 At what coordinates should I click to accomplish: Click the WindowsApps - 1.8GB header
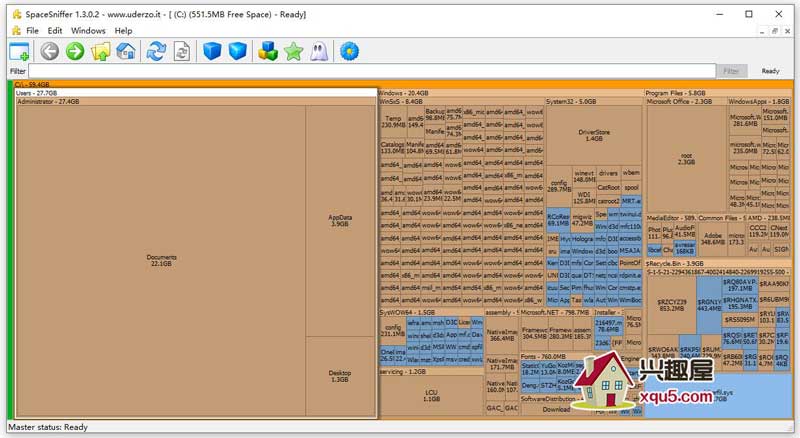(x=758, y=102)
